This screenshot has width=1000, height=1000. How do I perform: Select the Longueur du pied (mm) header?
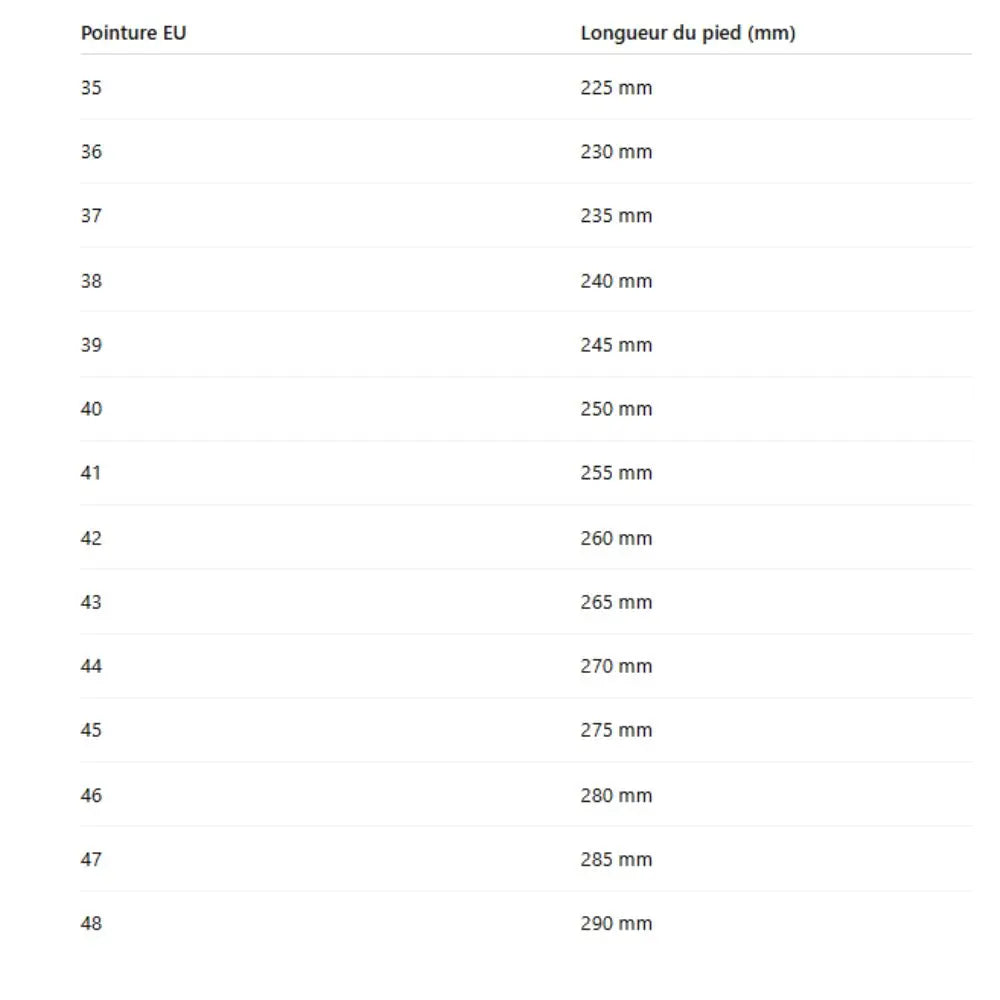point(688,33)
